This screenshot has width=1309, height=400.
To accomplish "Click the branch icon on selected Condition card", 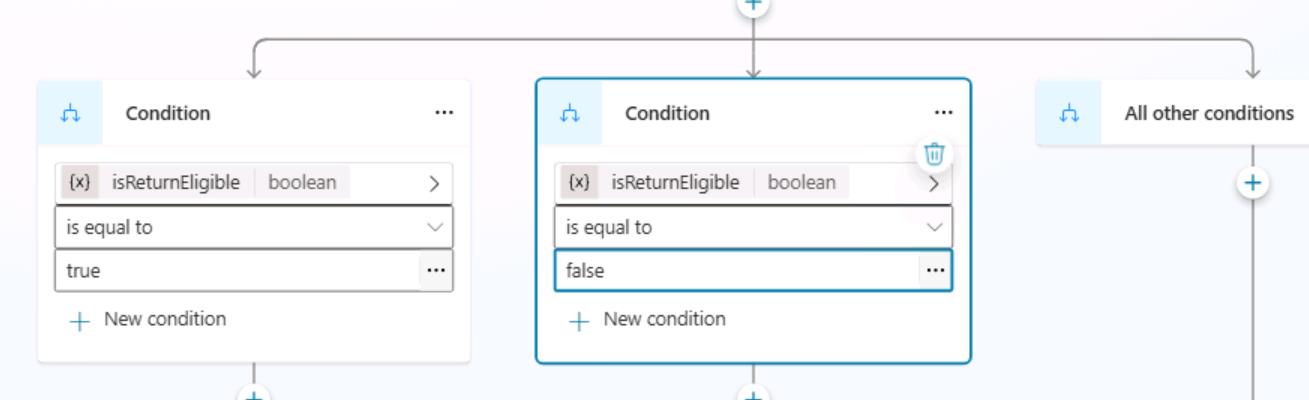I will pyautogui.click(x=570, y=114).
